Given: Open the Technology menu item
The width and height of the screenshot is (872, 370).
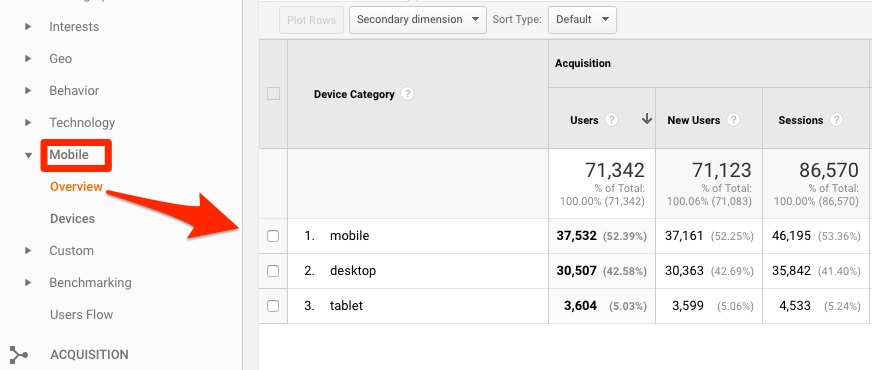Looking at the screenshot, I should [82, 122].
